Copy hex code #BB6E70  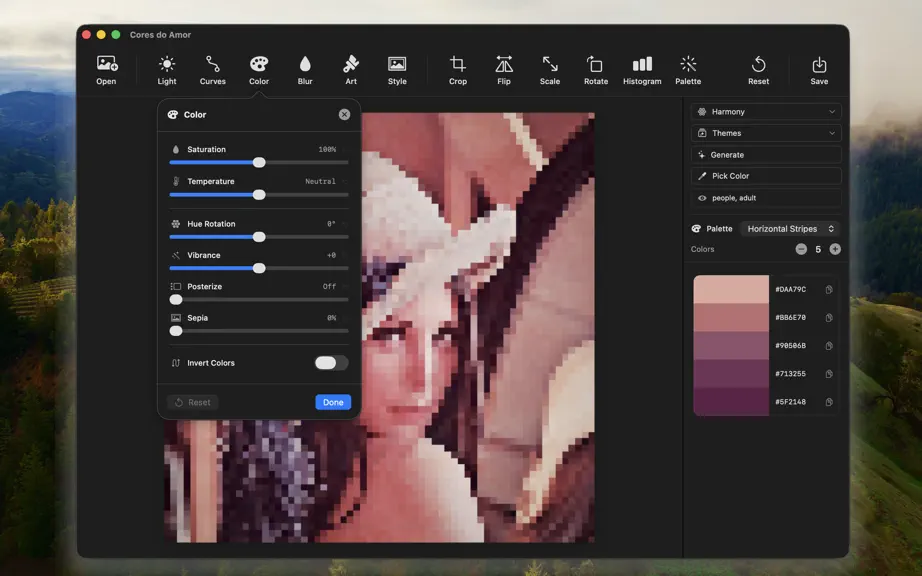(x=829, y=317)
